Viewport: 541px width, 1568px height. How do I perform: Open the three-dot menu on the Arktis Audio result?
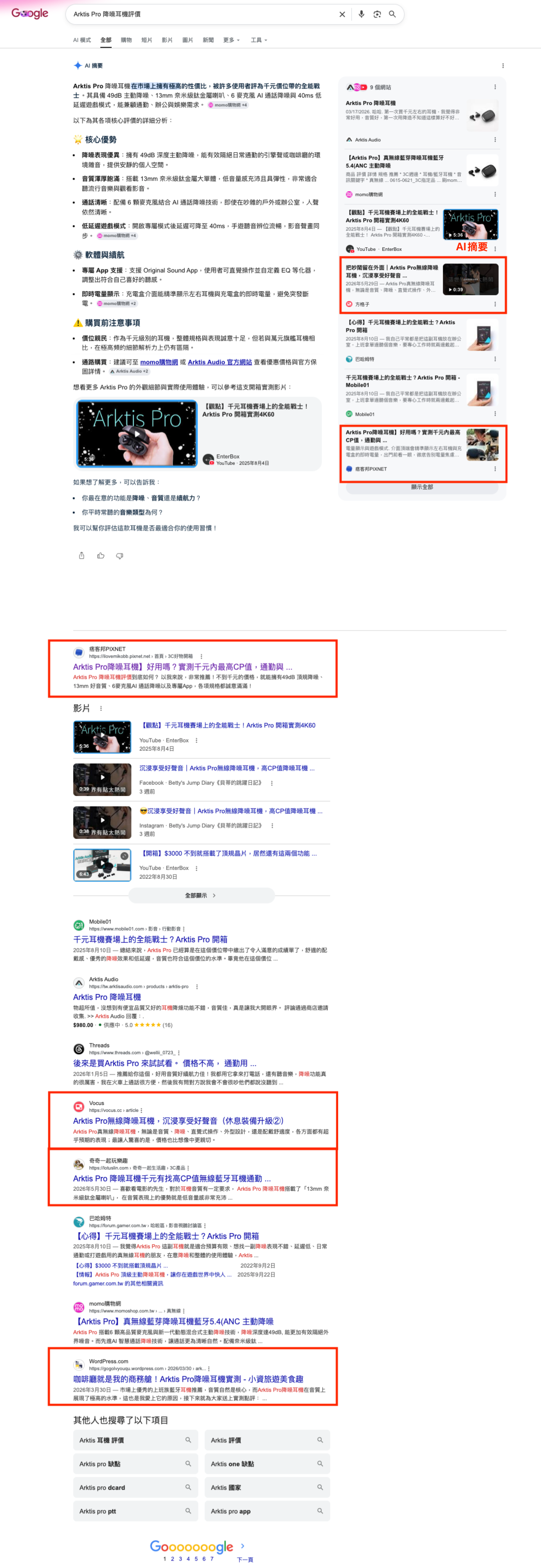196,987
